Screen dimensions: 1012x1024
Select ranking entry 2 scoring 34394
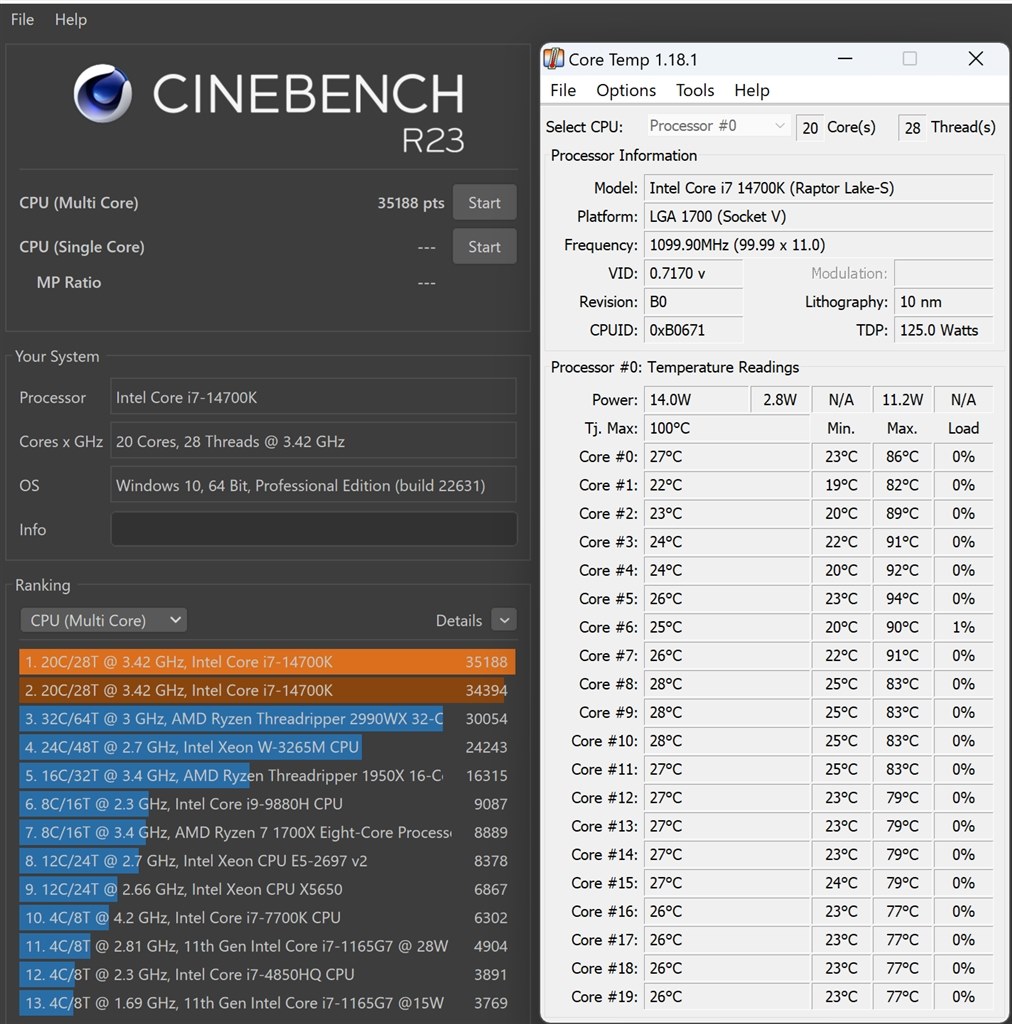(267, 690)
